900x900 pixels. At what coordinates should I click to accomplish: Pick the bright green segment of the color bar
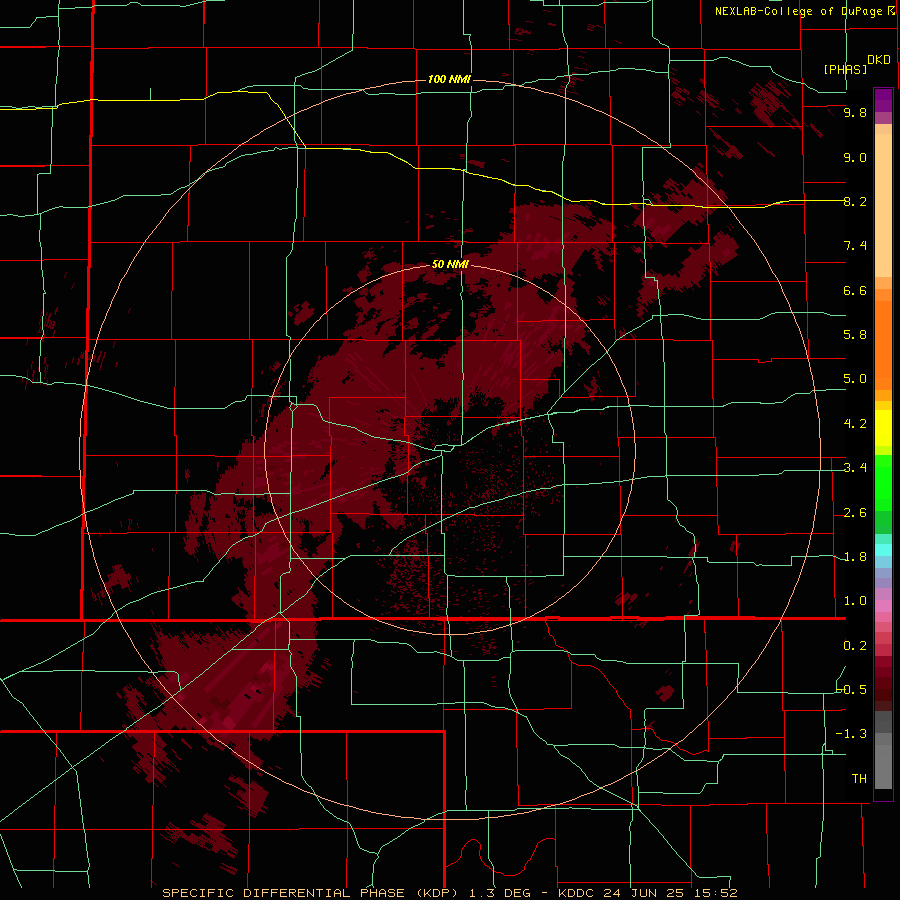click(883, 483)
